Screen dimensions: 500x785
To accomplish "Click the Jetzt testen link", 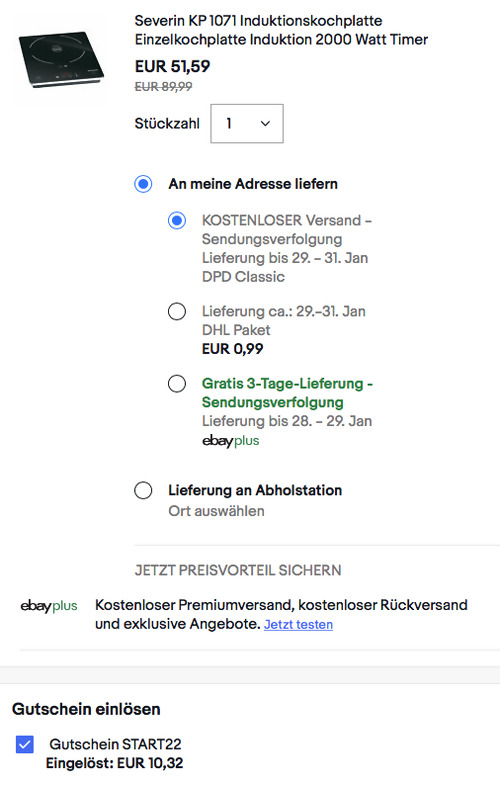I will (298, 624).
